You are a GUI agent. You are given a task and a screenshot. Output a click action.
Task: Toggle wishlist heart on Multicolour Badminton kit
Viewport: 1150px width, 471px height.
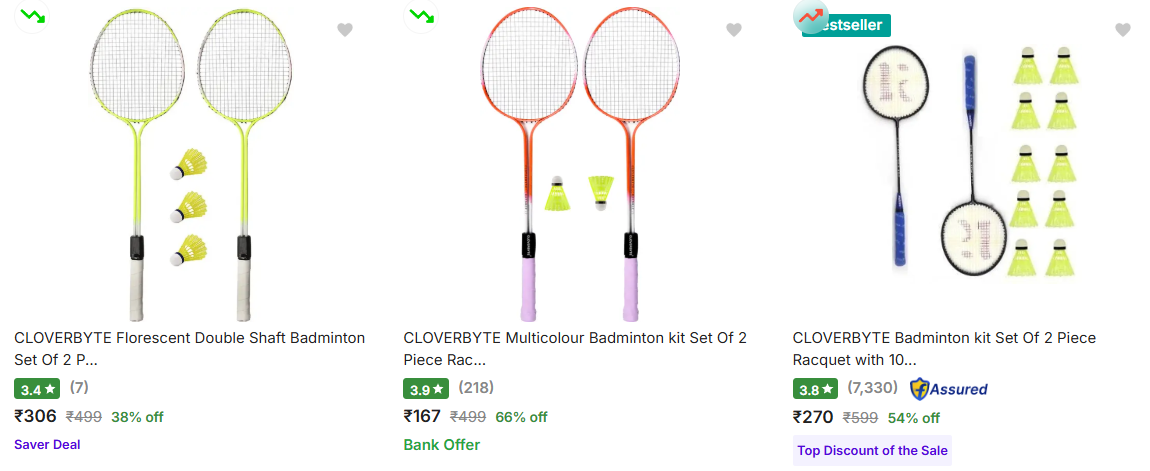pos(734,30)
